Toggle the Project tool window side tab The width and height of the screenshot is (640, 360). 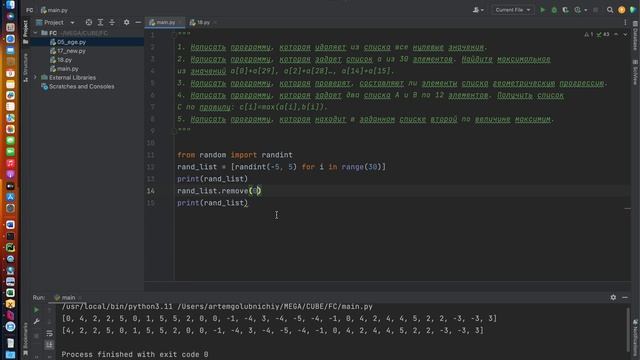coord(25,32)
